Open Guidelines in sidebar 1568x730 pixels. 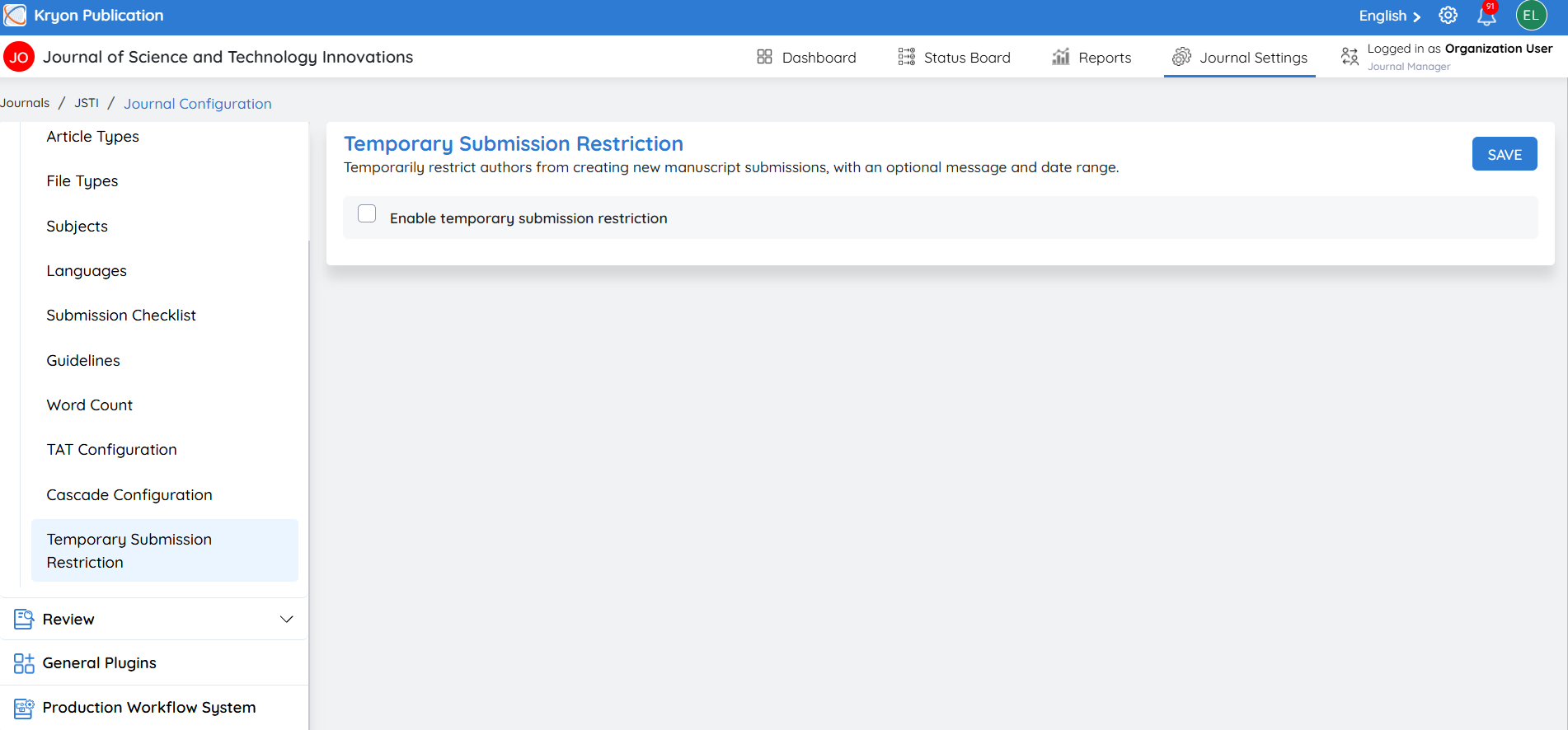click(x=83, y=361)
